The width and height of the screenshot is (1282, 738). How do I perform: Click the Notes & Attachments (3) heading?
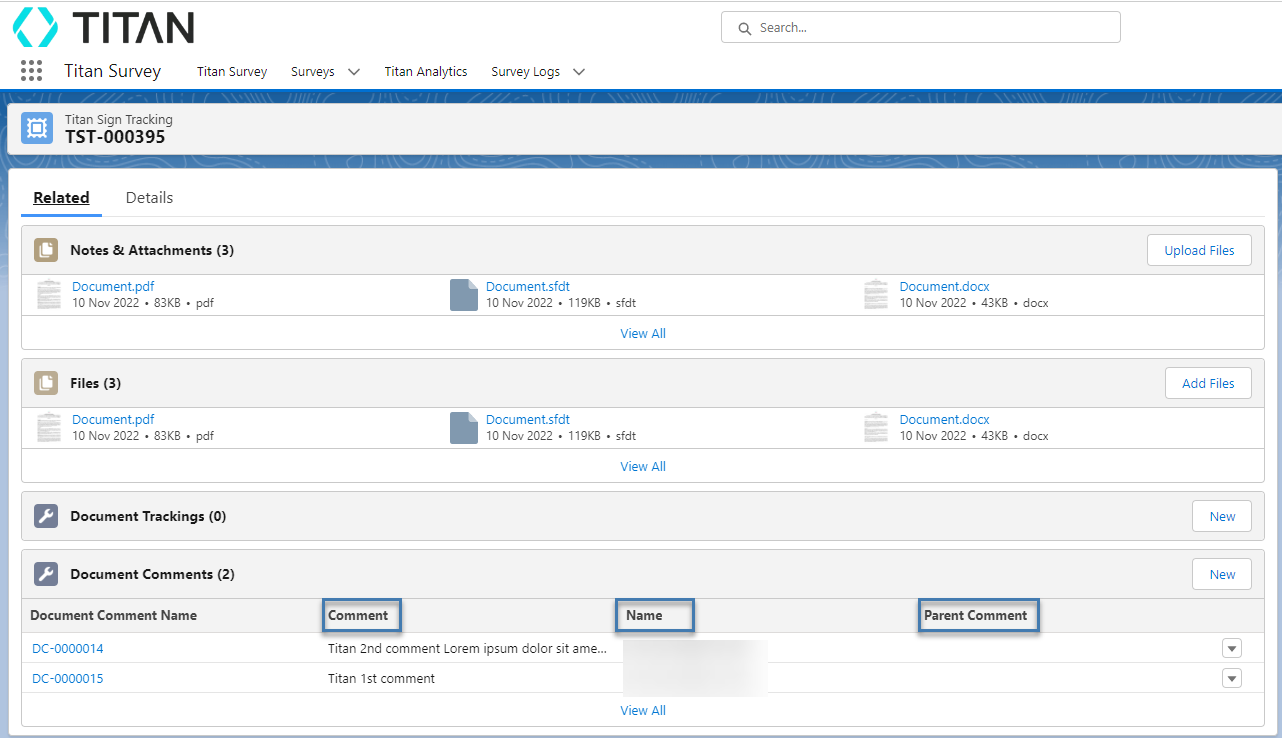(152, 250)
